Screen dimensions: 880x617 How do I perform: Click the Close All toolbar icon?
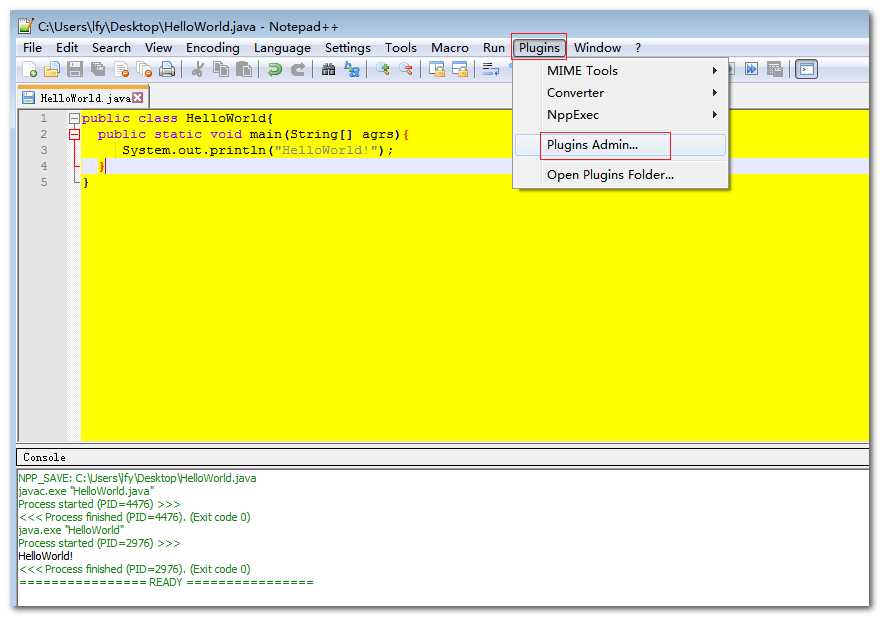tap(144, 70)
